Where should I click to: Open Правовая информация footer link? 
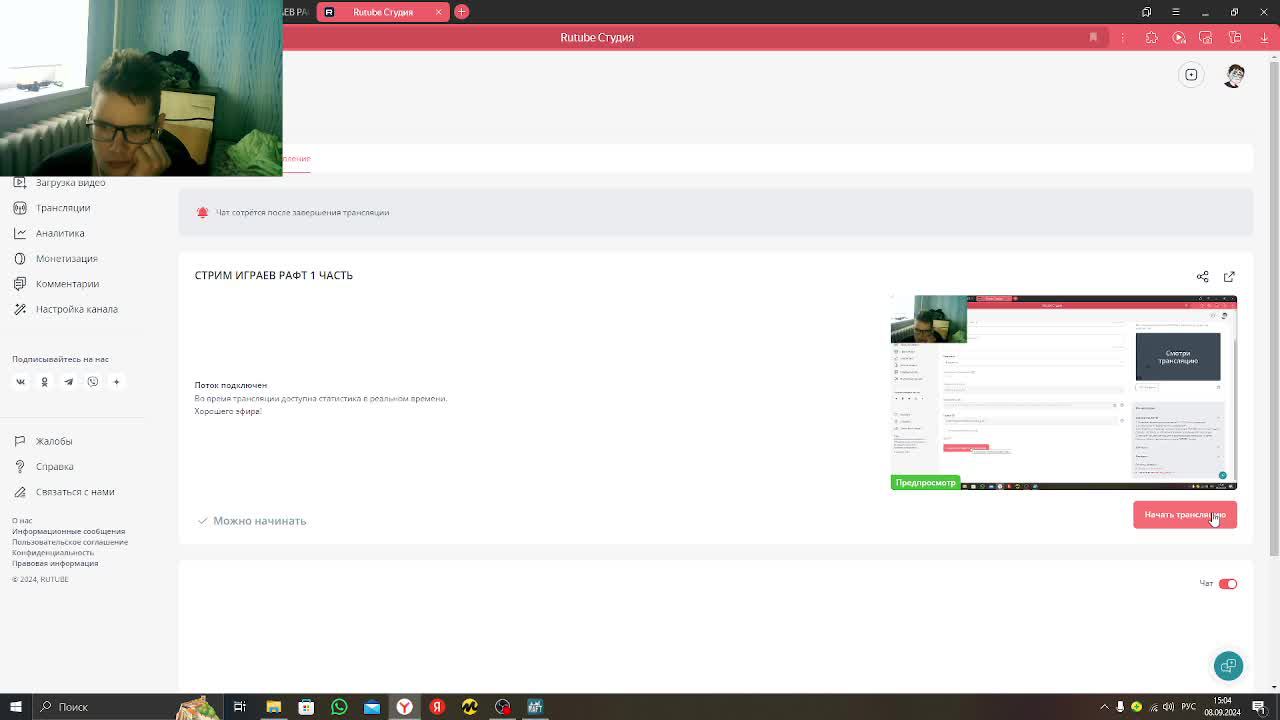(54, 563)
